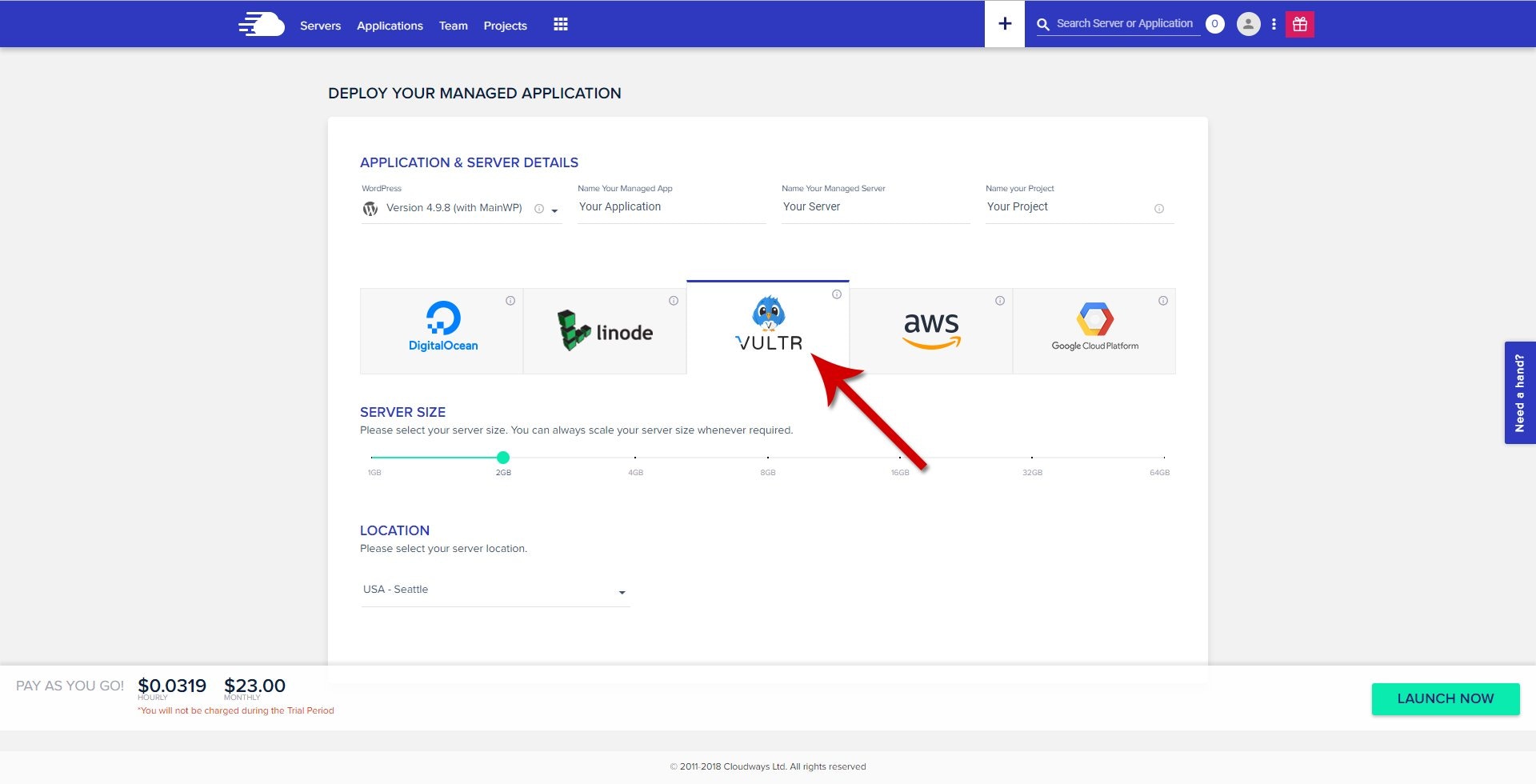Set server size slider to 8GB
The height and width of the screenshot is (784, 1536).
(x=767, y=457)
